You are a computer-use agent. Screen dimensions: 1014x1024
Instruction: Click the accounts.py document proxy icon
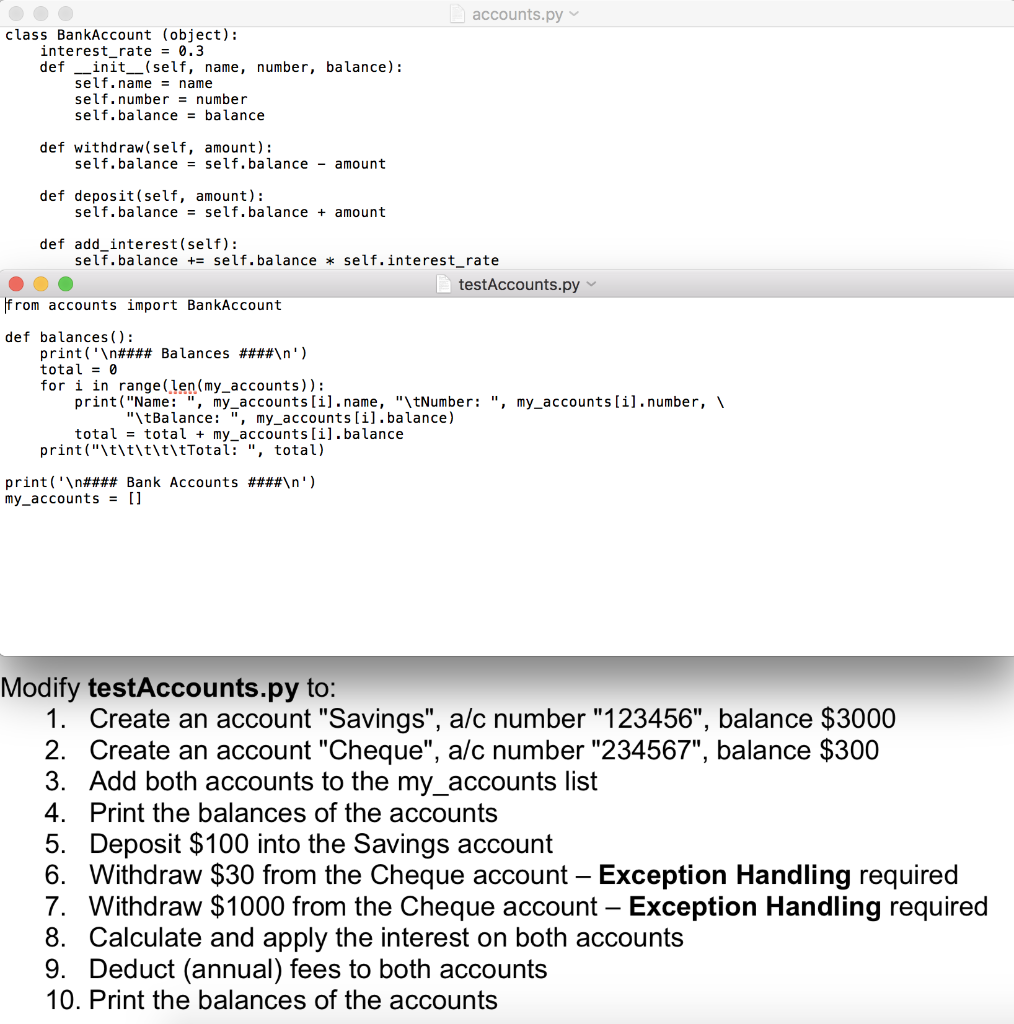[456, 14]
